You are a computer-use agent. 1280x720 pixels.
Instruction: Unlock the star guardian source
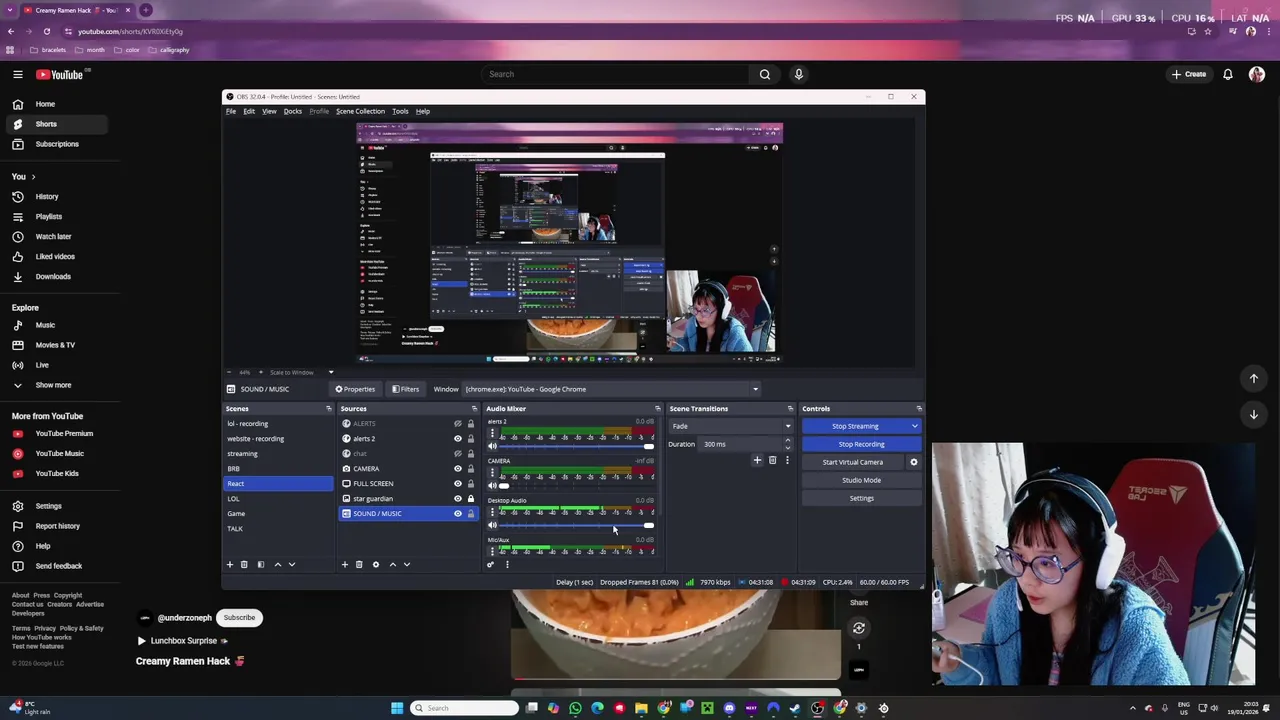471,498
